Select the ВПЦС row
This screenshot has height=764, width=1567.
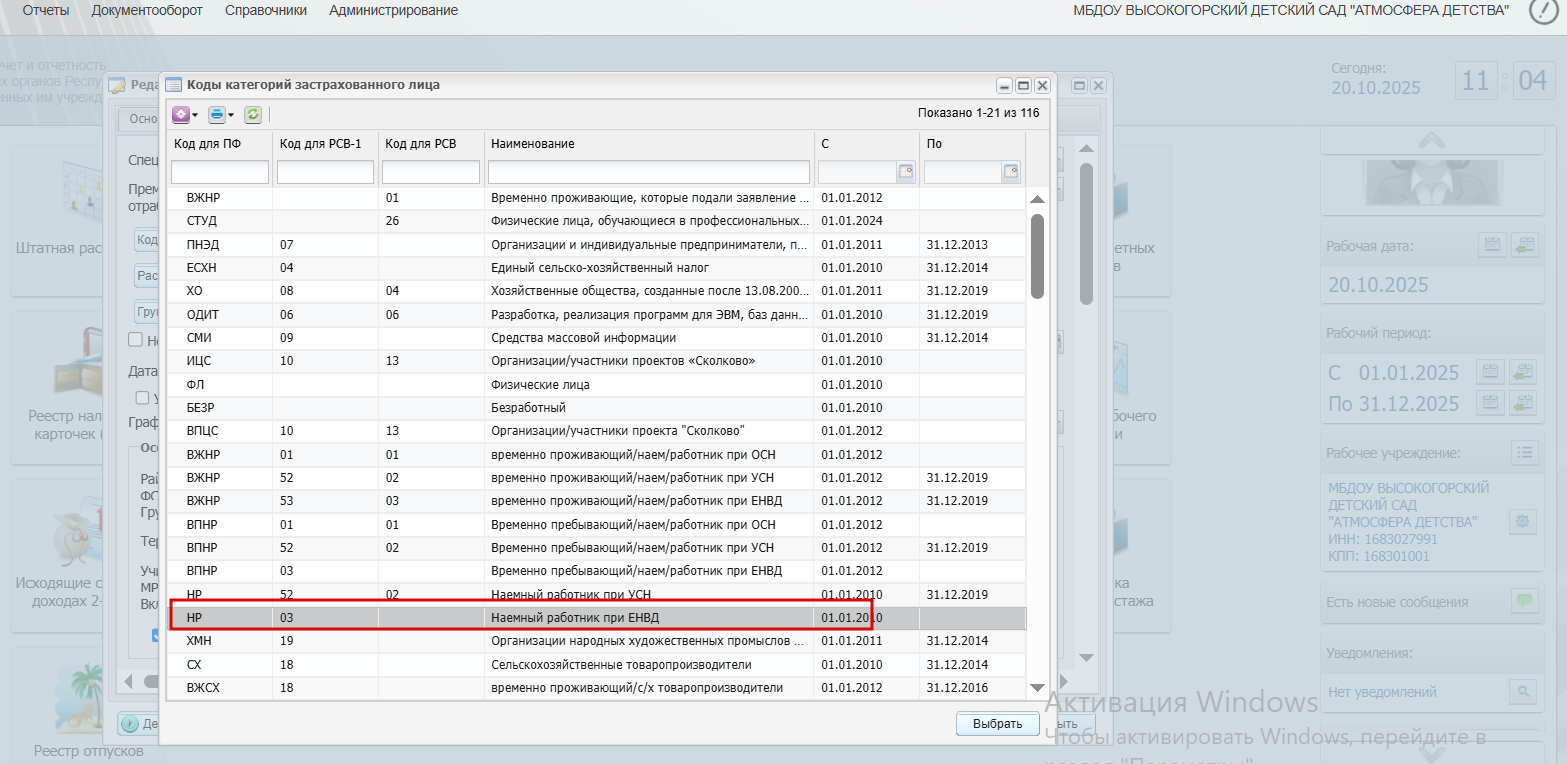coord(597,431)
